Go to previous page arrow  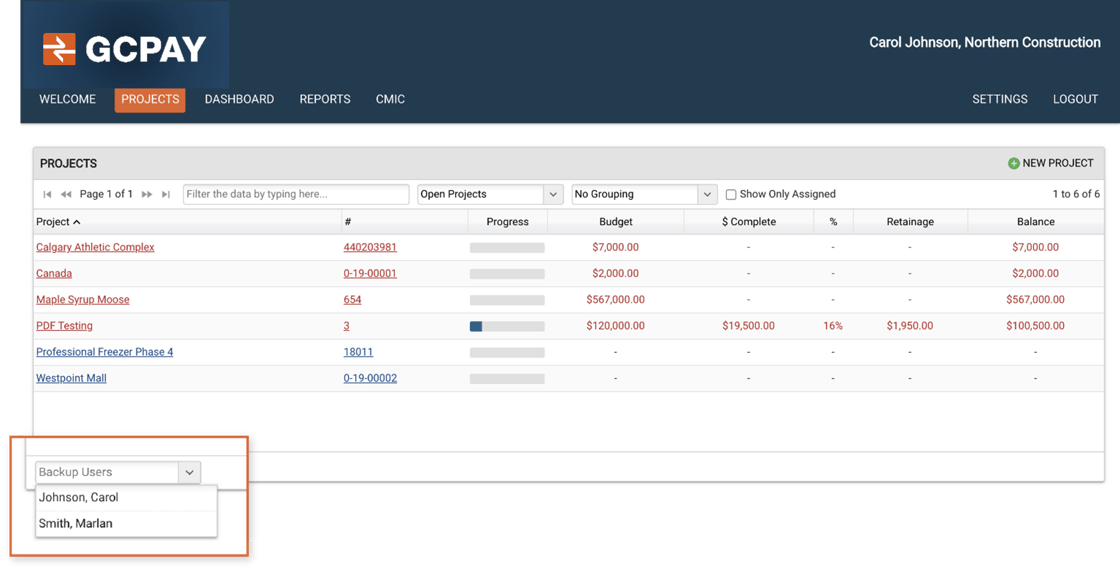(66, 194)
